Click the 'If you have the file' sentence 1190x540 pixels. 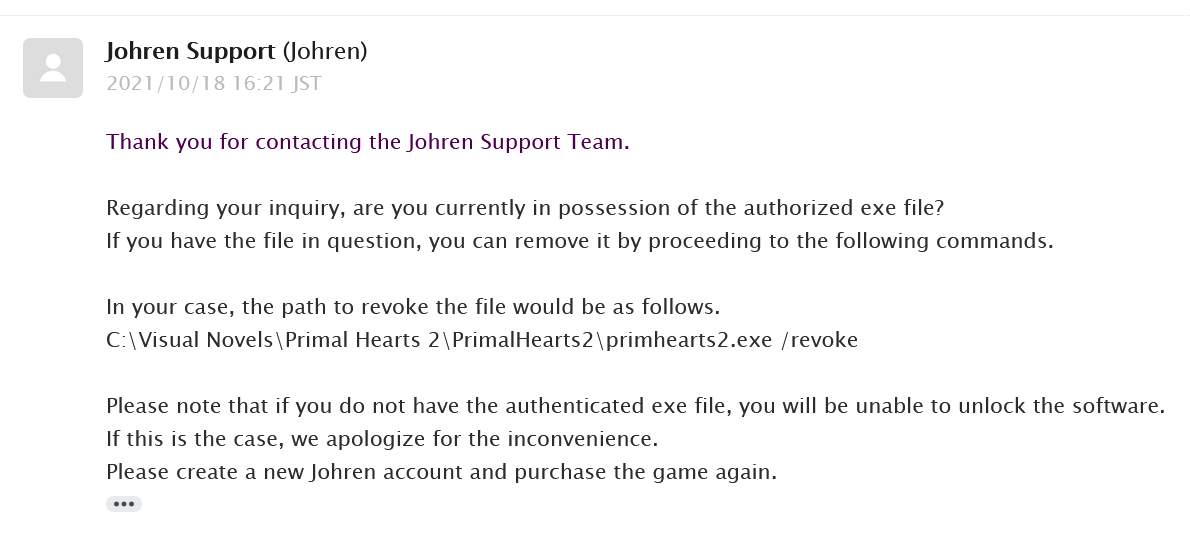point(580,241)
